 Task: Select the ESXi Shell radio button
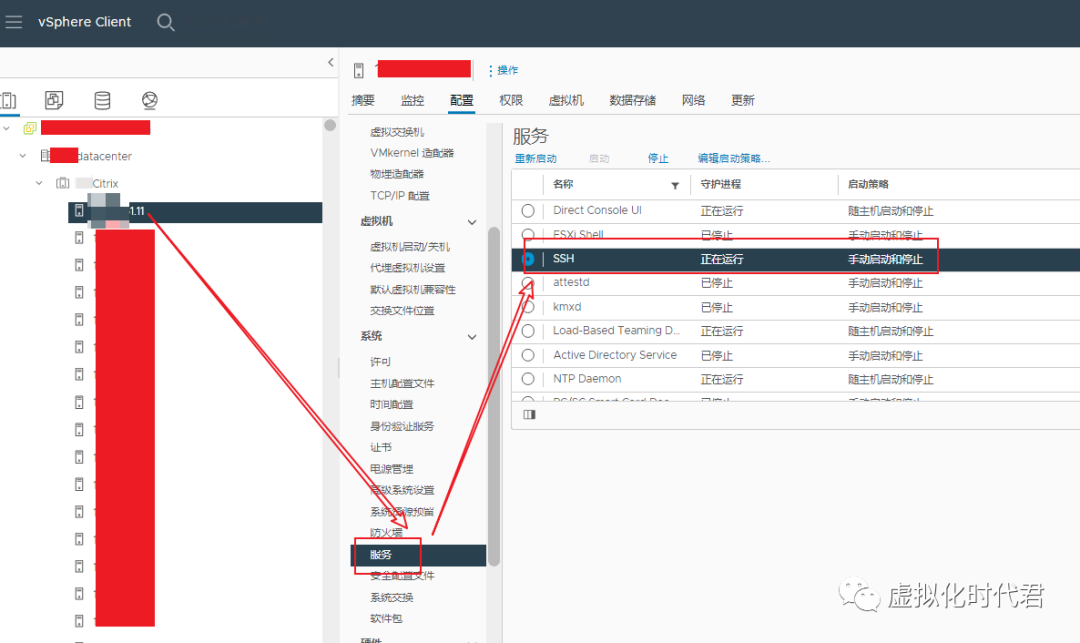528,235
